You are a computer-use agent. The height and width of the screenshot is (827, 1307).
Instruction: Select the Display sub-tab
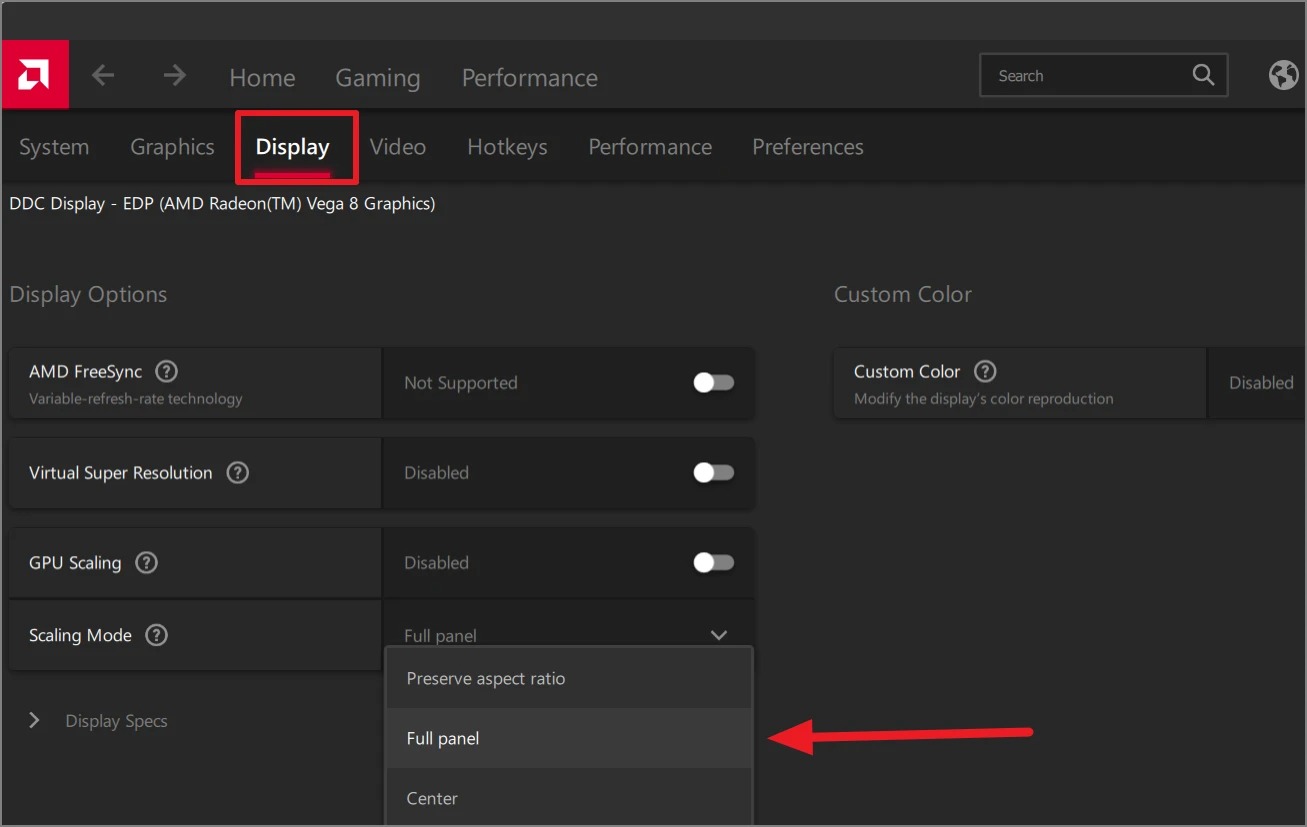point(293,147)
